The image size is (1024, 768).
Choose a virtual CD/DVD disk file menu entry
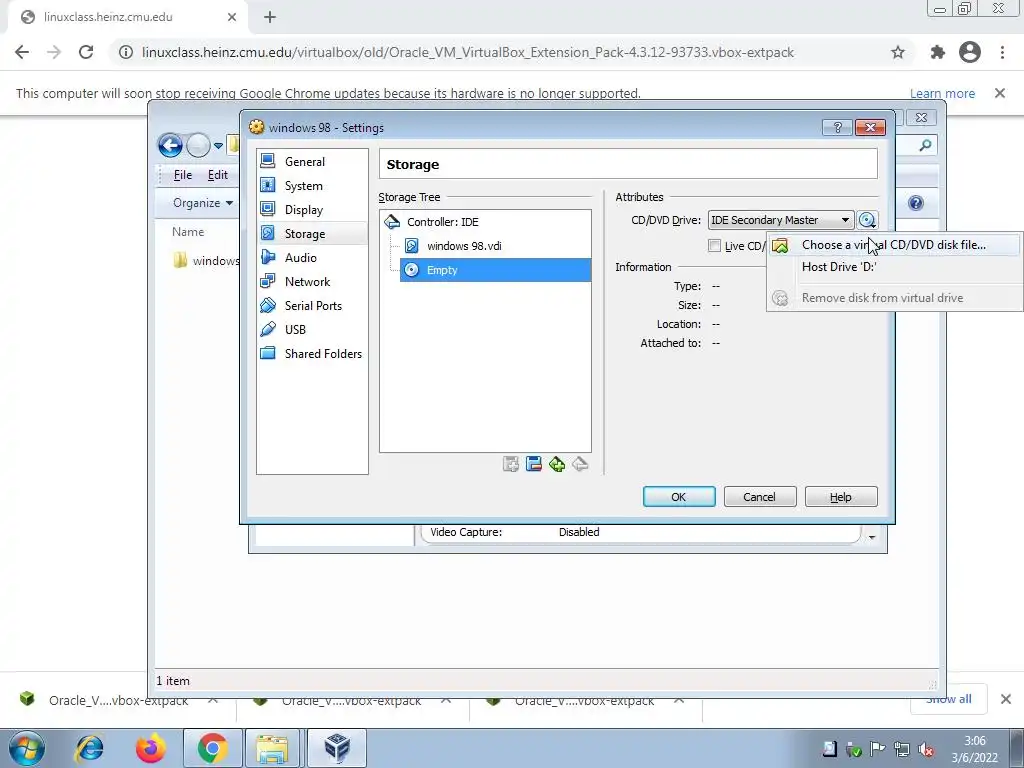[892, 245]
